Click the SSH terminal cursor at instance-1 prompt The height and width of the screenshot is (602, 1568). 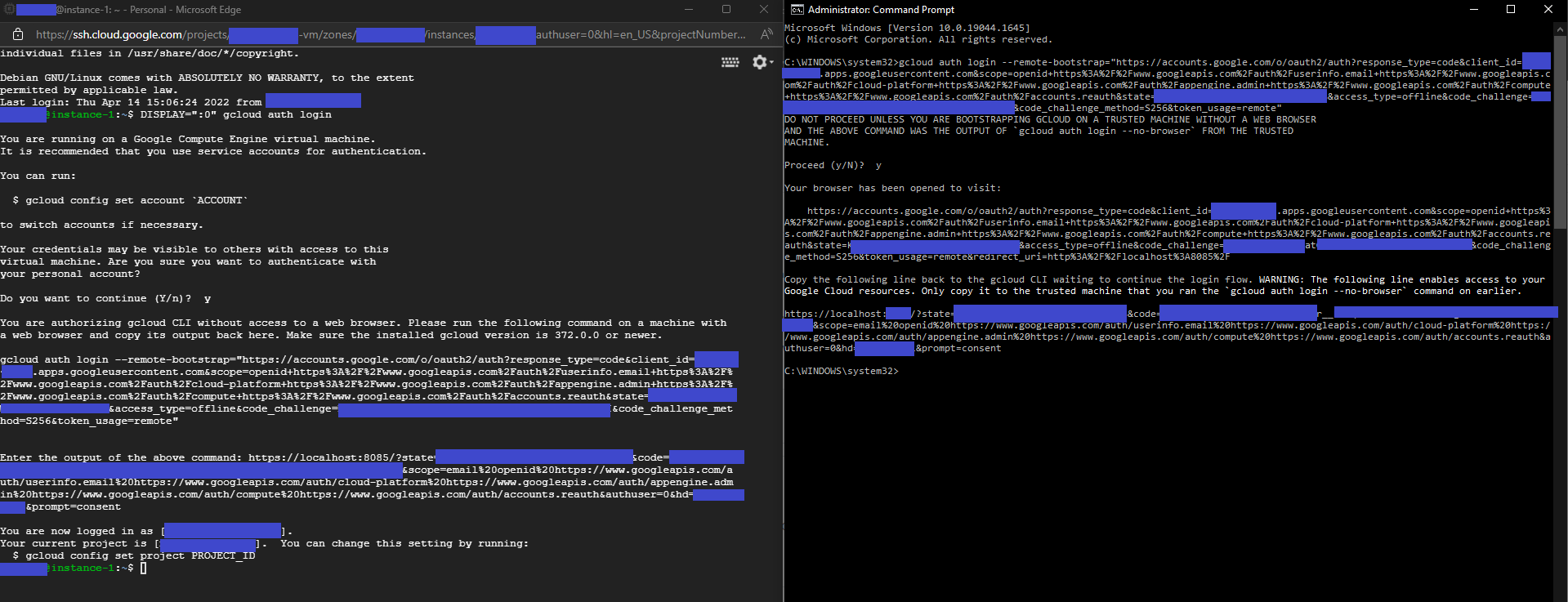point(143,569)
